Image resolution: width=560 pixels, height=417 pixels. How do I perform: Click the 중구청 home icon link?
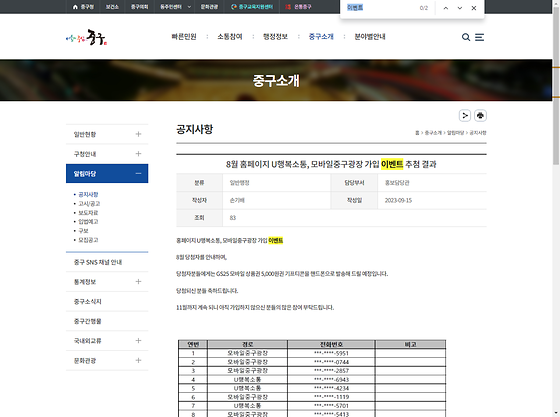click(x=83, y=7)
